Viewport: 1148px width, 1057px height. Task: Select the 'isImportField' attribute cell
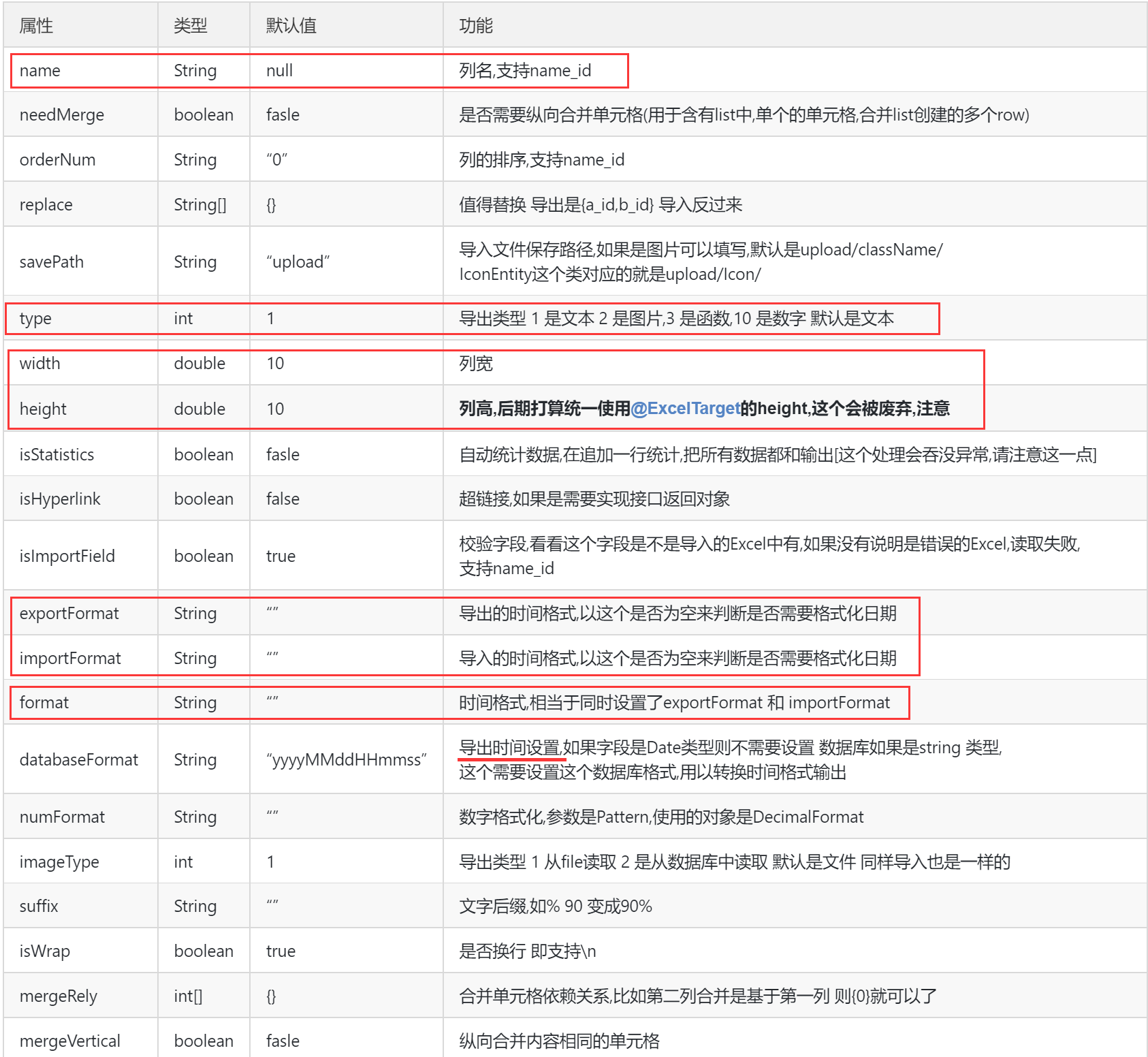[80, 556]
